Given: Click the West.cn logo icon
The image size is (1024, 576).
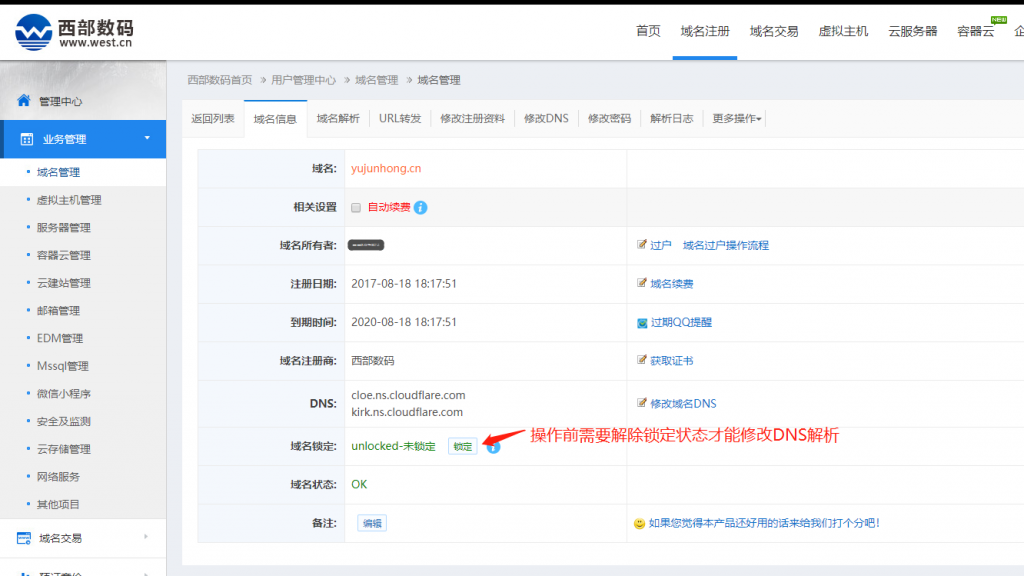Looking at the screenshot, I should (x=33, y=31).
